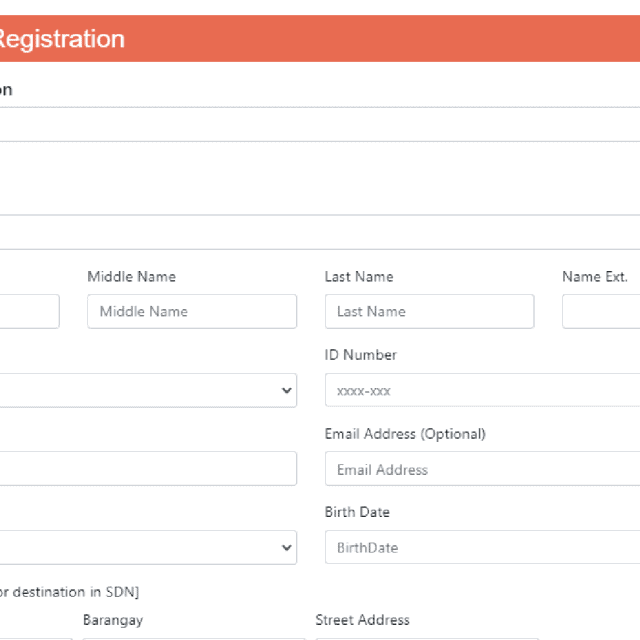Select the Email Address input field
The width and height of the screenshot is (640, 640).
482,469
